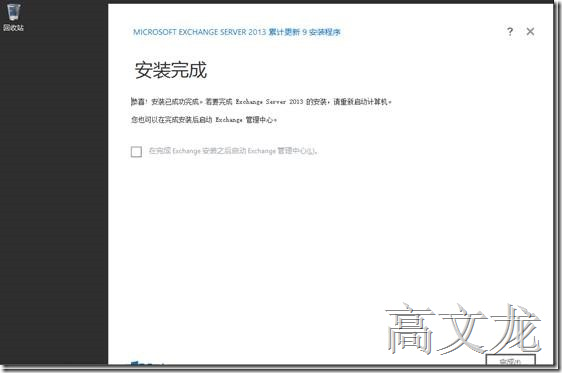Click the Microsoft Exchange Server 2013 setup title
Screen dimensions: 562x373
pyautogui.click(x=237, y=32)
